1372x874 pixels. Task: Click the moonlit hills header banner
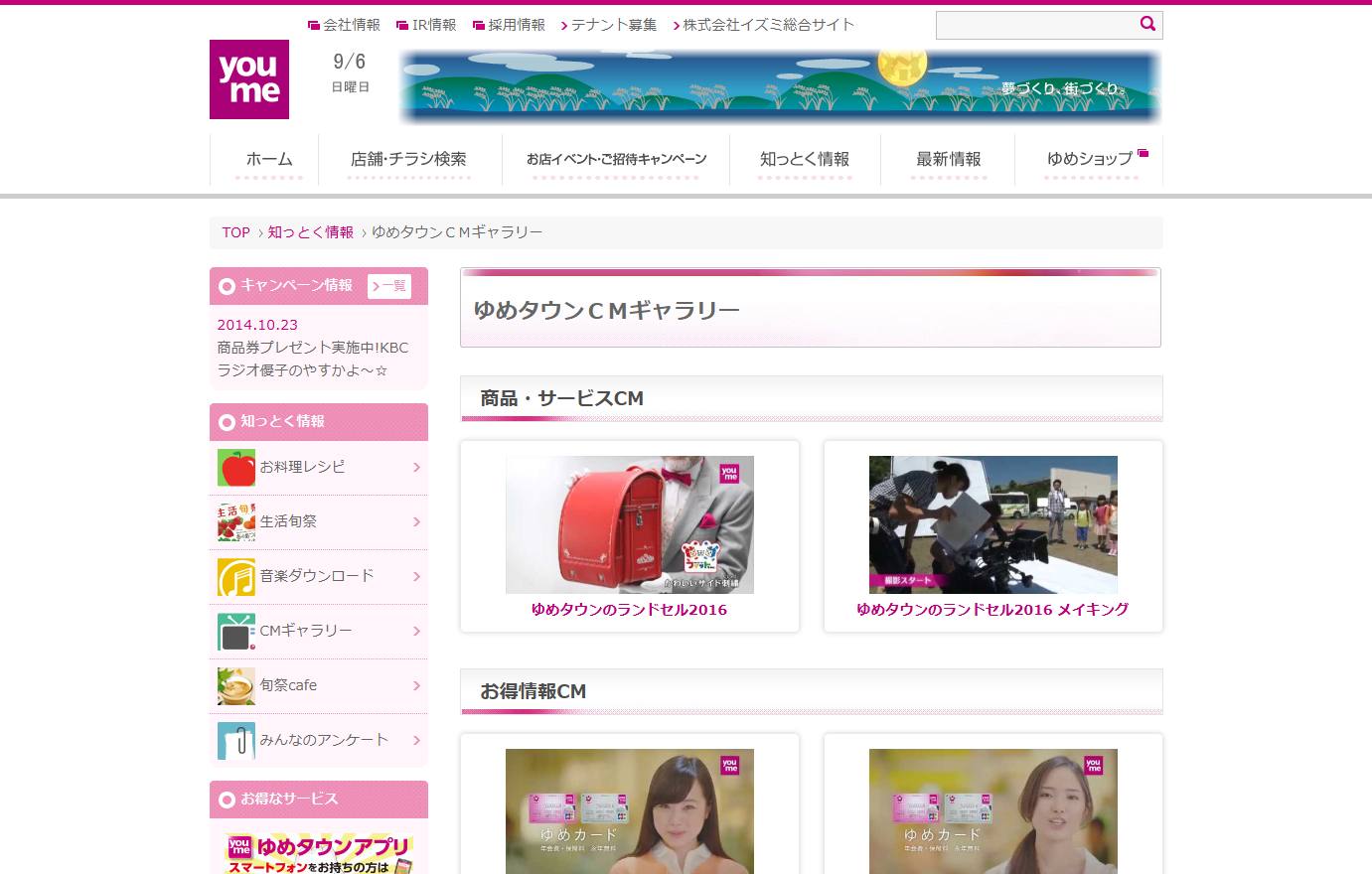pyautogui.click(x=780, y=86)
